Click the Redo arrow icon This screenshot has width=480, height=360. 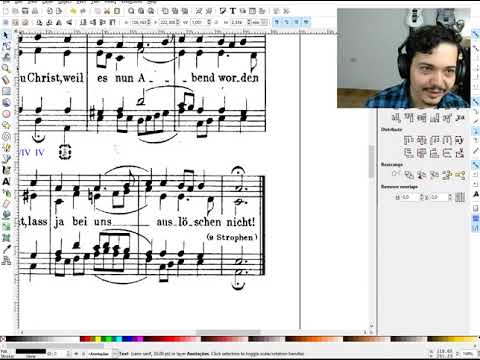pos(83,11)
